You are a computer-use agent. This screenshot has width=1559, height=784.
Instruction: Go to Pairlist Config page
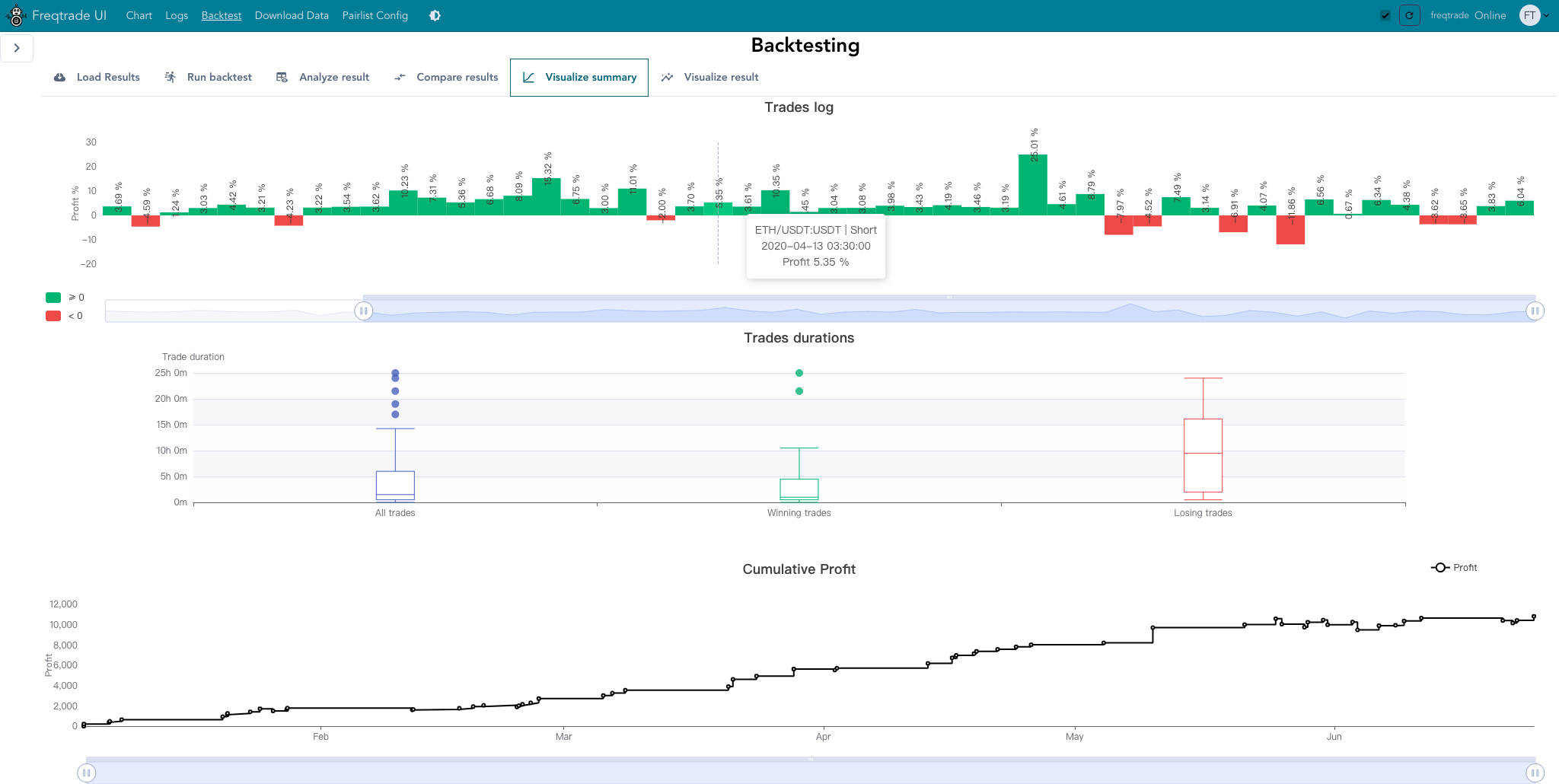(x=375, y=15)
